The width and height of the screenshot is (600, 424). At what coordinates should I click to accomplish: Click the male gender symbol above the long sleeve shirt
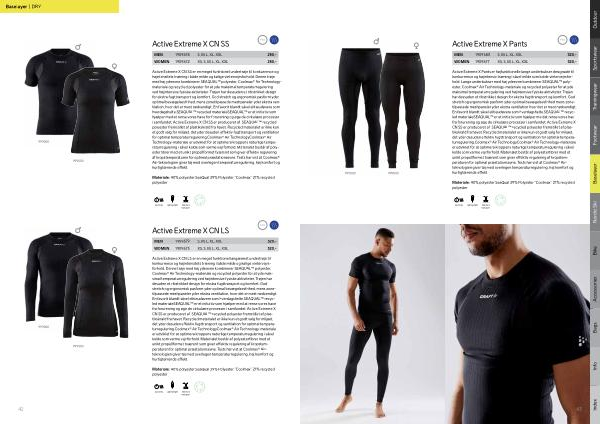[x=78, y=230]
